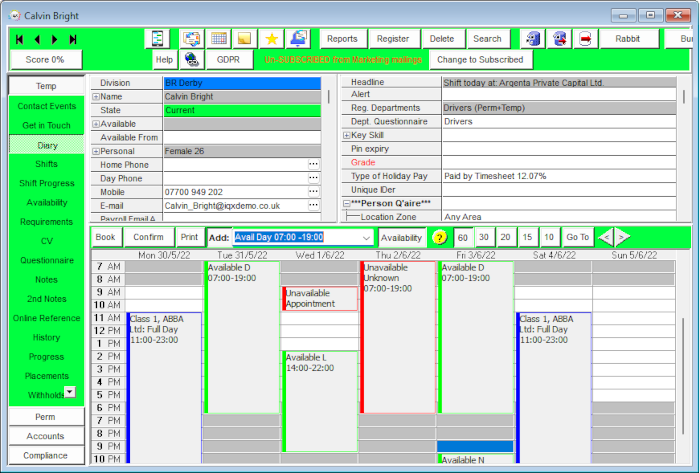This screenshot has height=473, width=700.
Task: Click the Book button
Action: (x=106, y=237)
